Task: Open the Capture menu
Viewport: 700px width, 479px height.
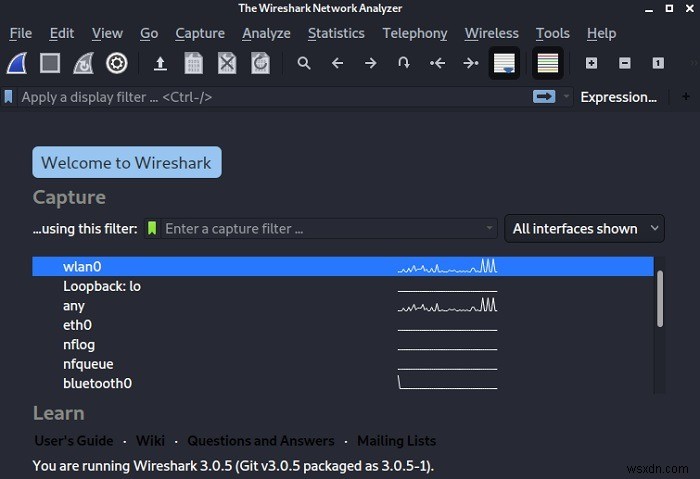Action: tap(200, 33)
